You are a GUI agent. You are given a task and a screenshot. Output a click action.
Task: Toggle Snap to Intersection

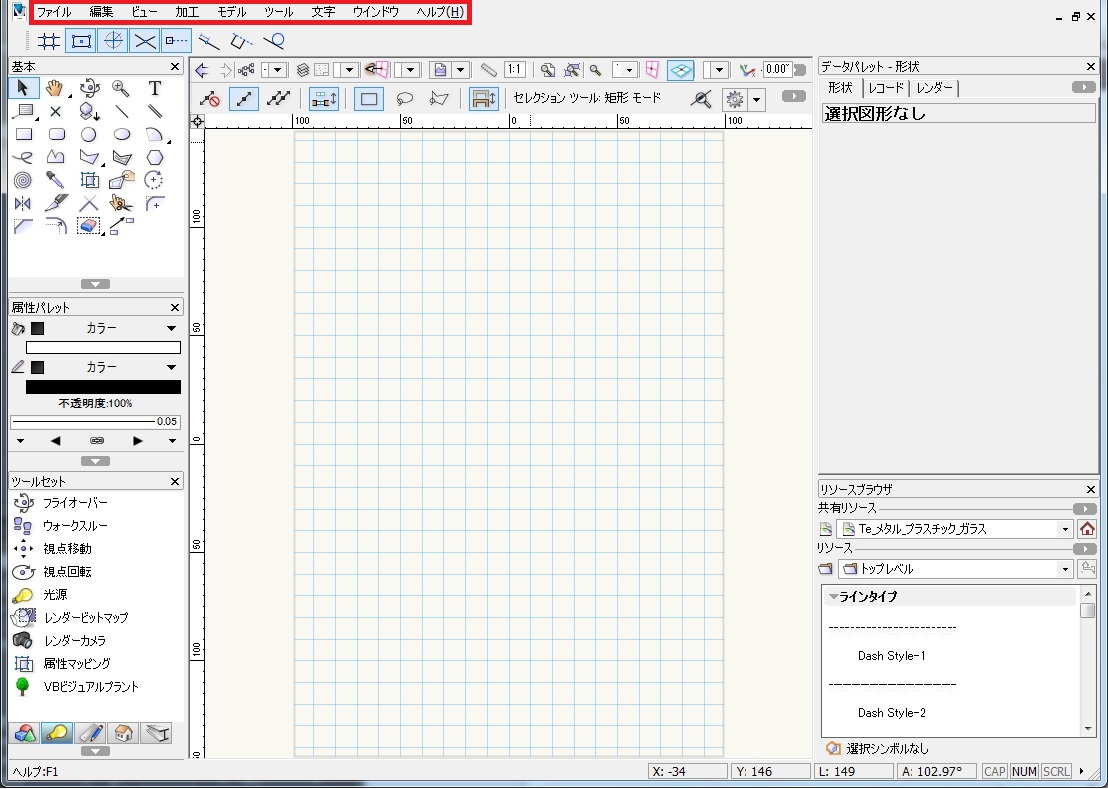coord(145,41)
